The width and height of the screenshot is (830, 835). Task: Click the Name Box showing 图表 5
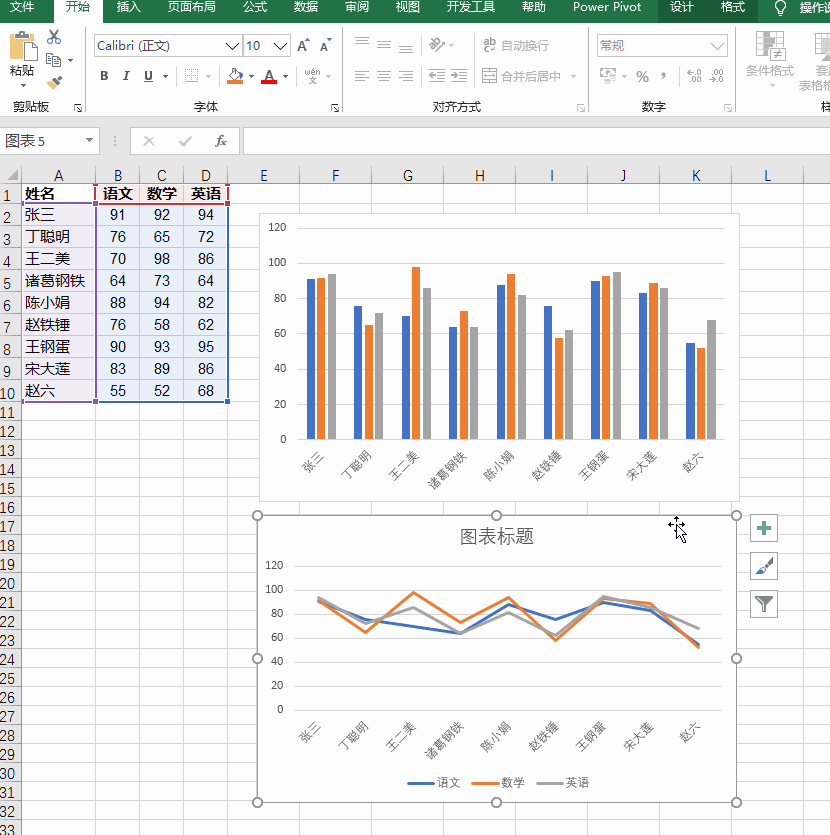[x=42, y=141]
